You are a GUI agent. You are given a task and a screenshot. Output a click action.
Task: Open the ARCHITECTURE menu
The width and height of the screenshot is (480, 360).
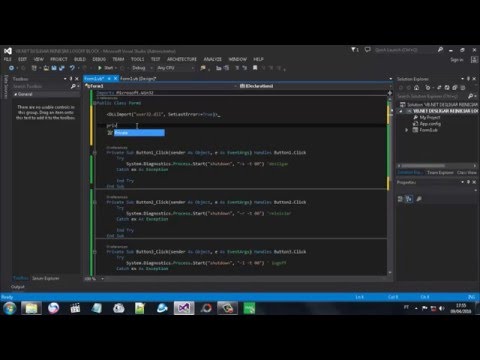(182, 59)
